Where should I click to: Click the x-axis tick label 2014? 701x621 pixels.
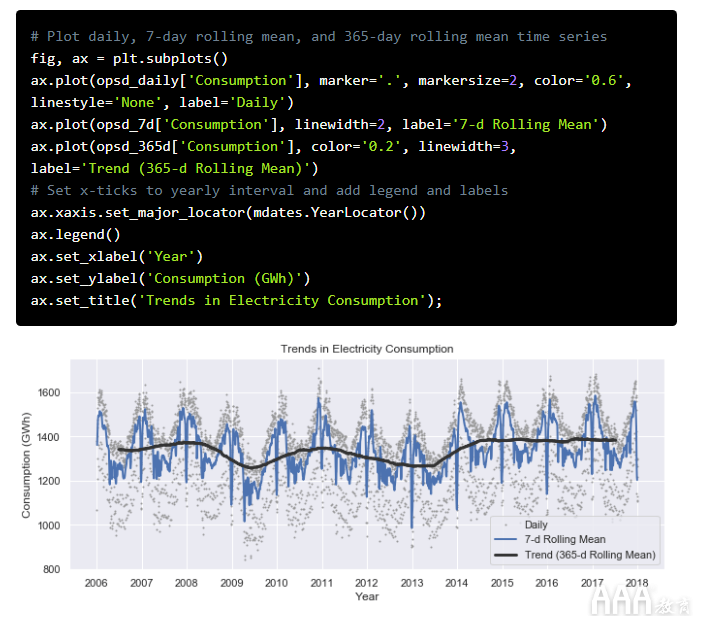click(456, 583)
